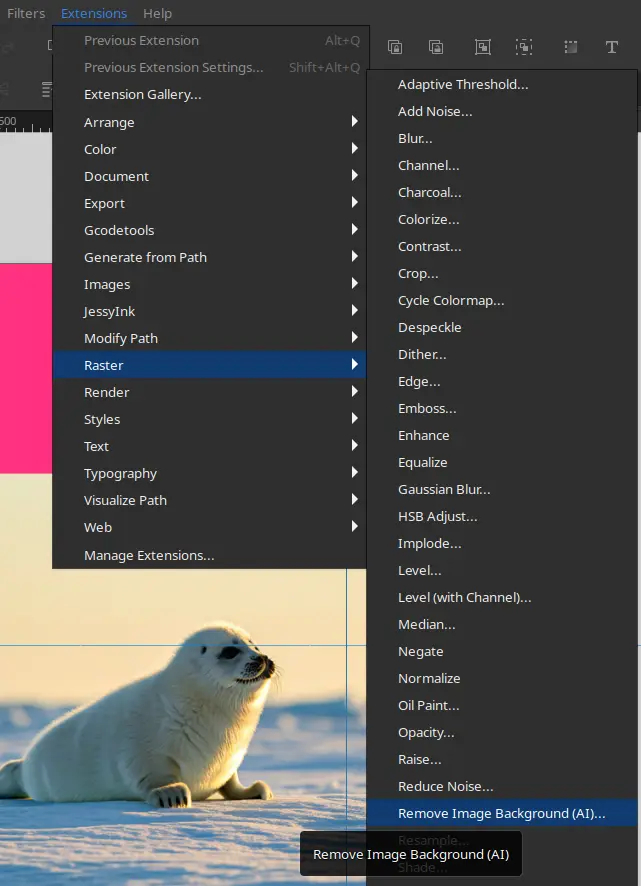Open the Styles submenu

209,419
